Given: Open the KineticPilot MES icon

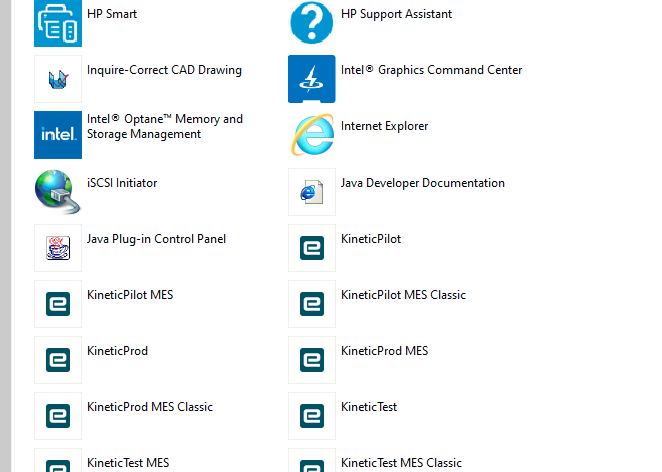Looking at the screenshot, I should click(58, 304).
